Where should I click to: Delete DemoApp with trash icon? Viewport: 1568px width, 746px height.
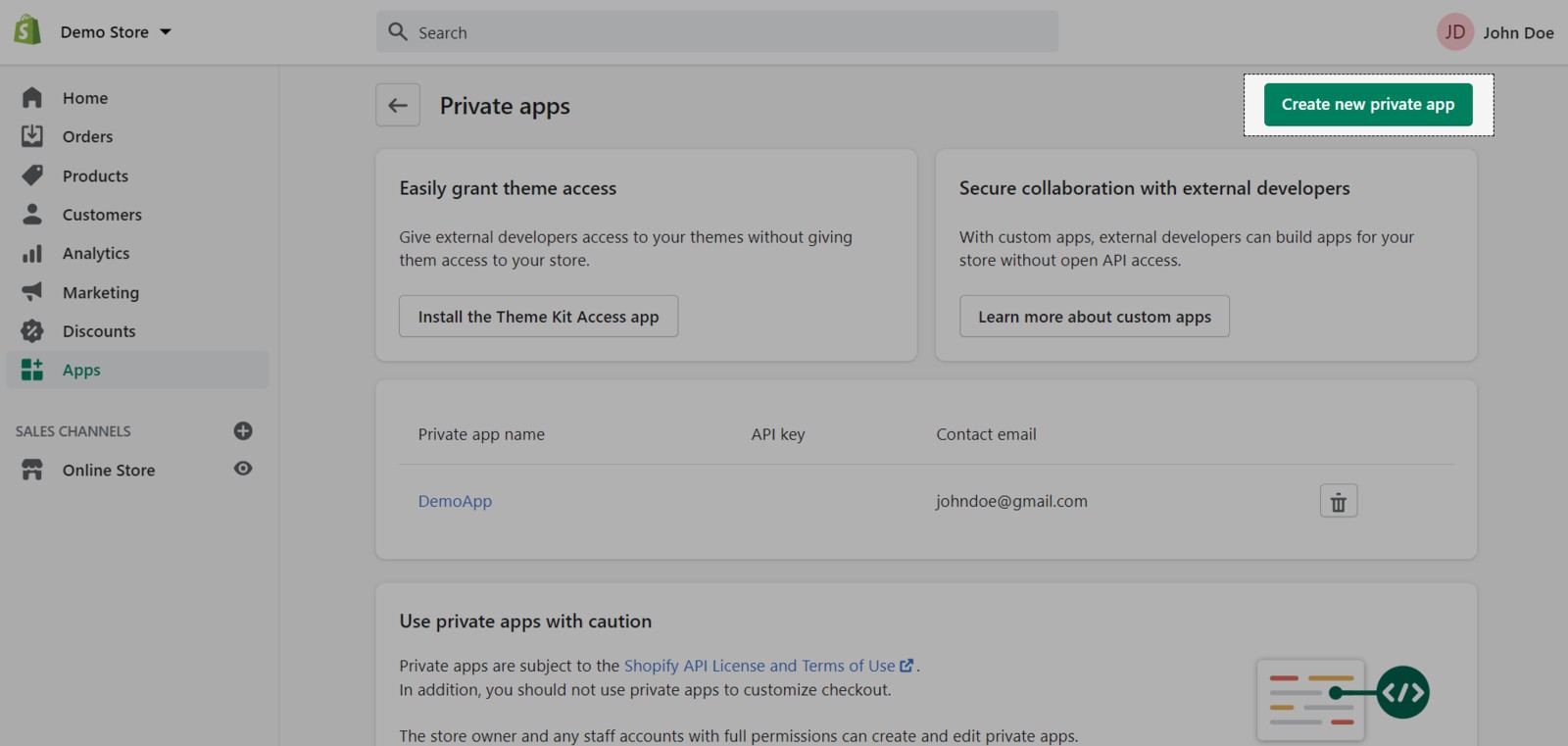click(x=1339, y=501)
